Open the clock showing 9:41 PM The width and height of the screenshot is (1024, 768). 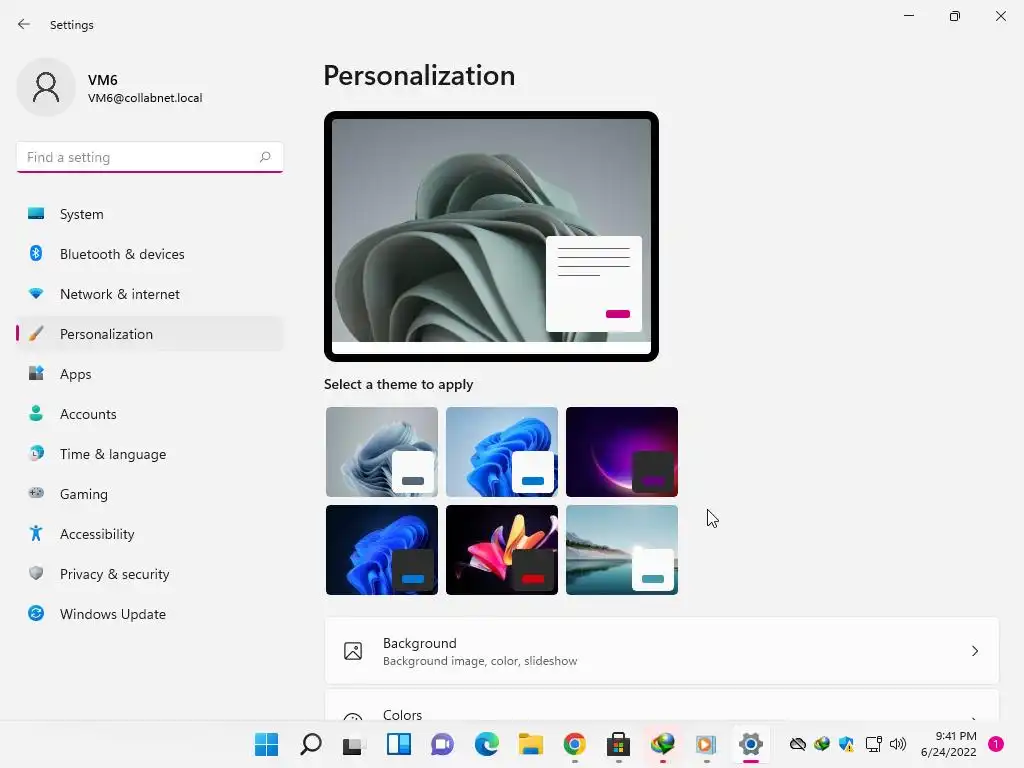pos(948,744)
